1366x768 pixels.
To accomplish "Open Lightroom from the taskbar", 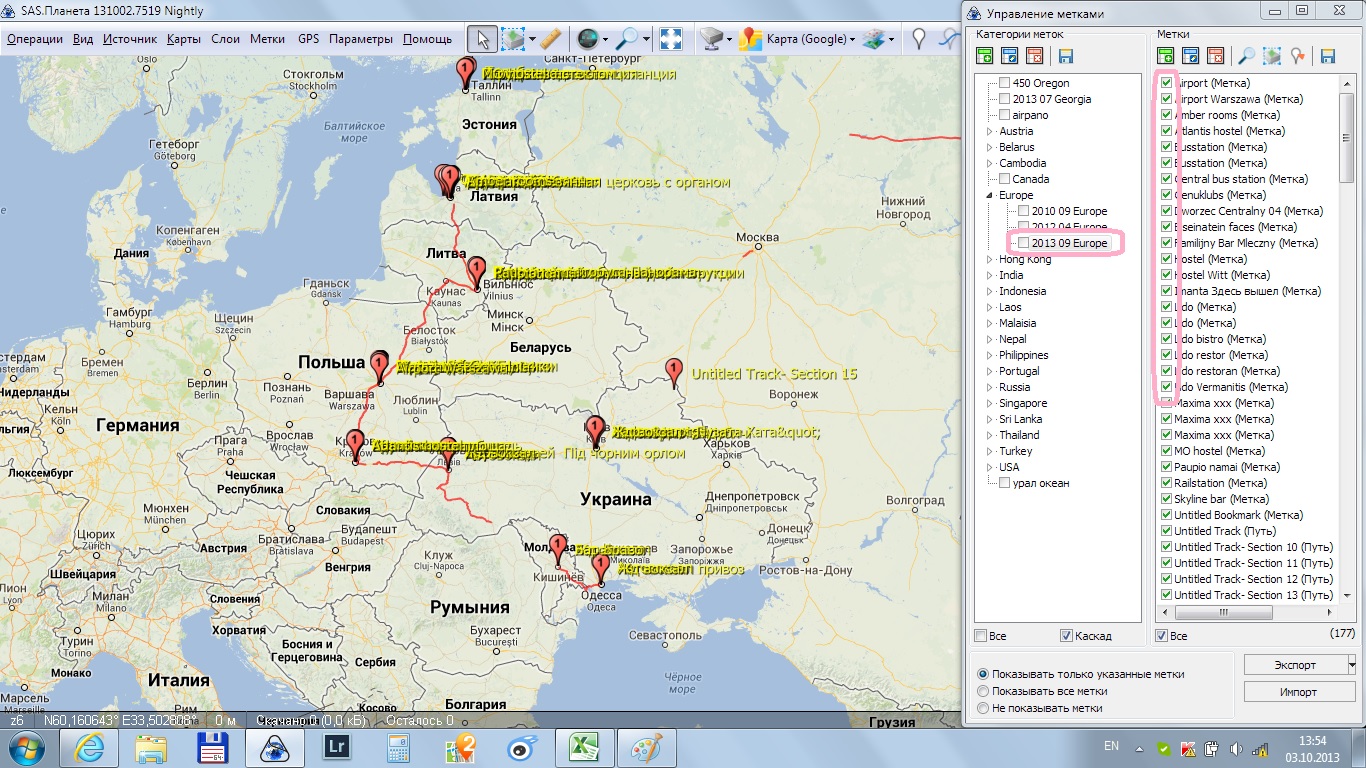I will pos(336,747).
